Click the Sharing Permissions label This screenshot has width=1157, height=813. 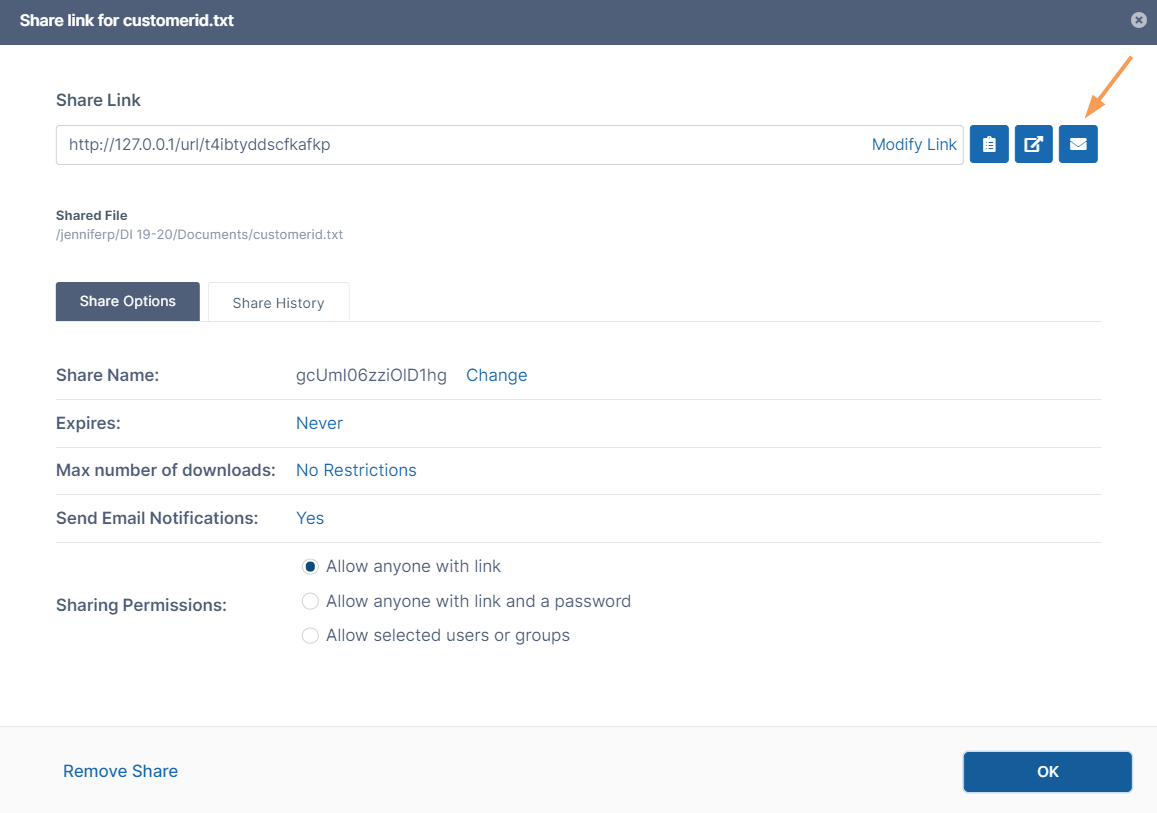click(141, 605)
